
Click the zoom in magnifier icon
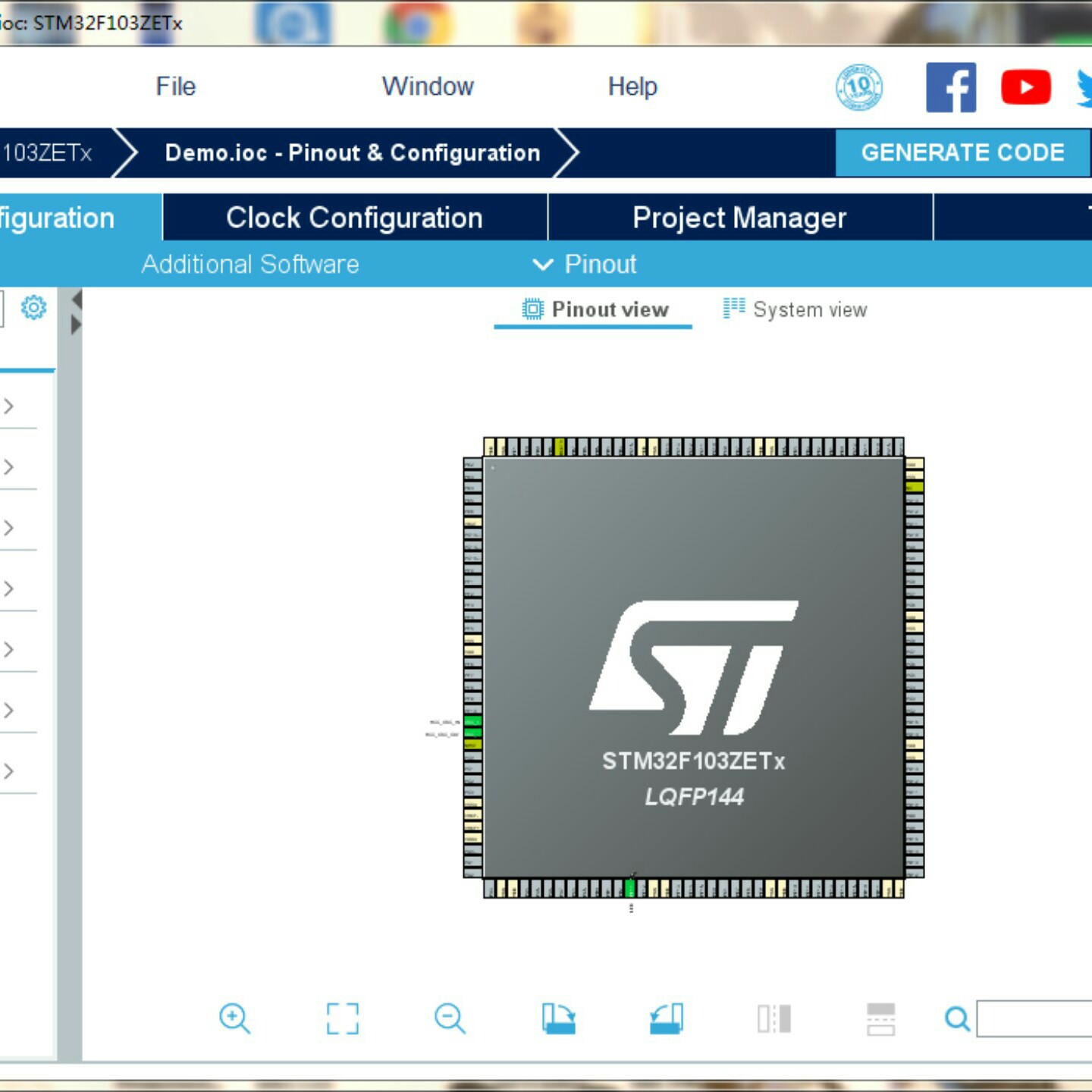tap(234, 1018)
